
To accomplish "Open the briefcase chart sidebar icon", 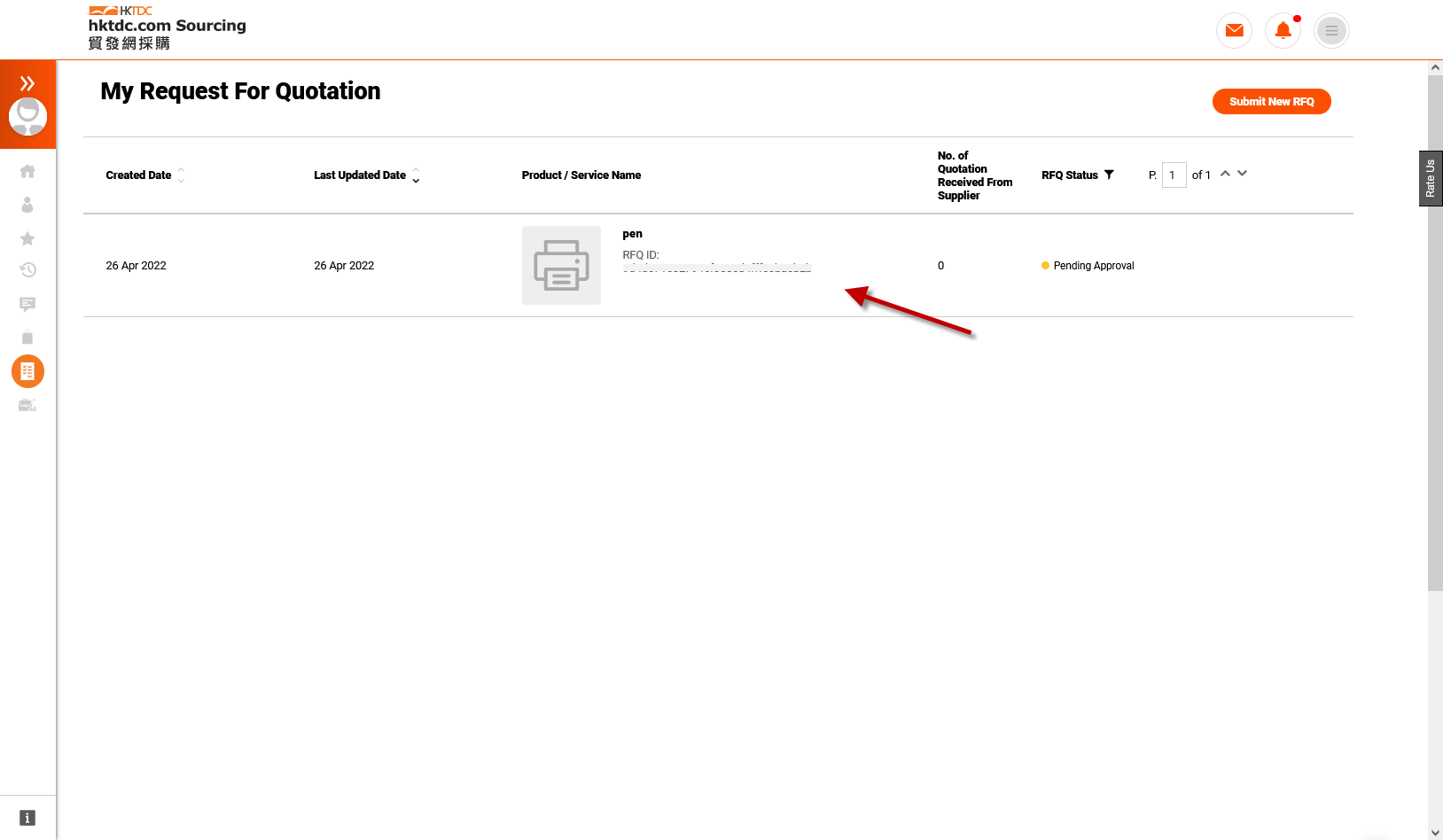I will (27, 405).
